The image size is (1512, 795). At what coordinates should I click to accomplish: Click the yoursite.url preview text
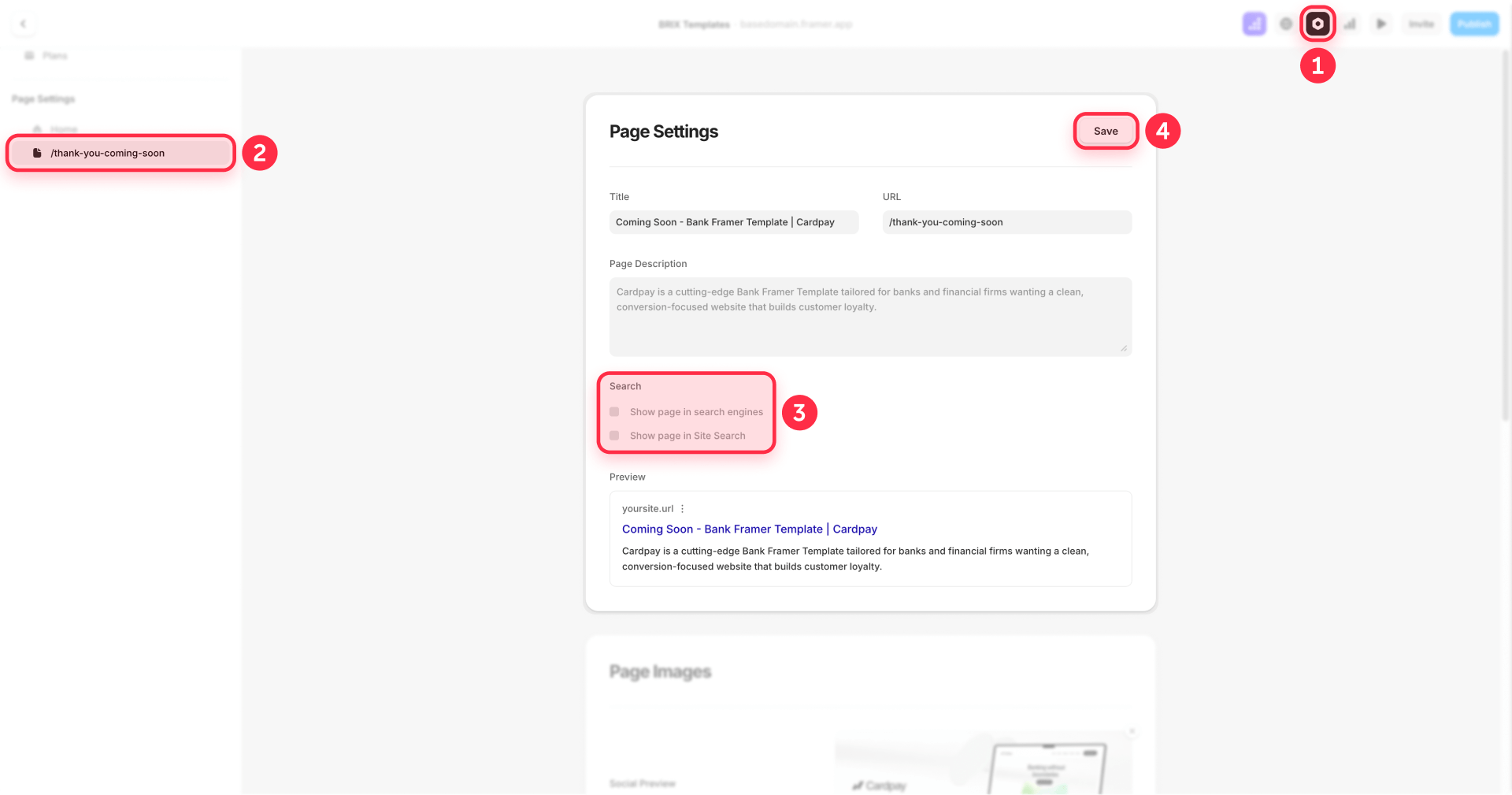[647, 509]
